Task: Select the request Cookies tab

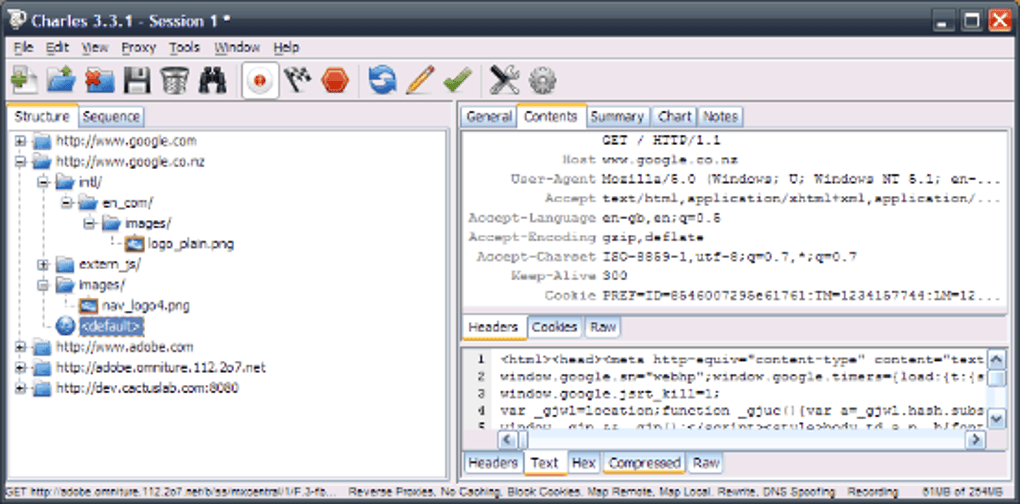Action: 555,327
